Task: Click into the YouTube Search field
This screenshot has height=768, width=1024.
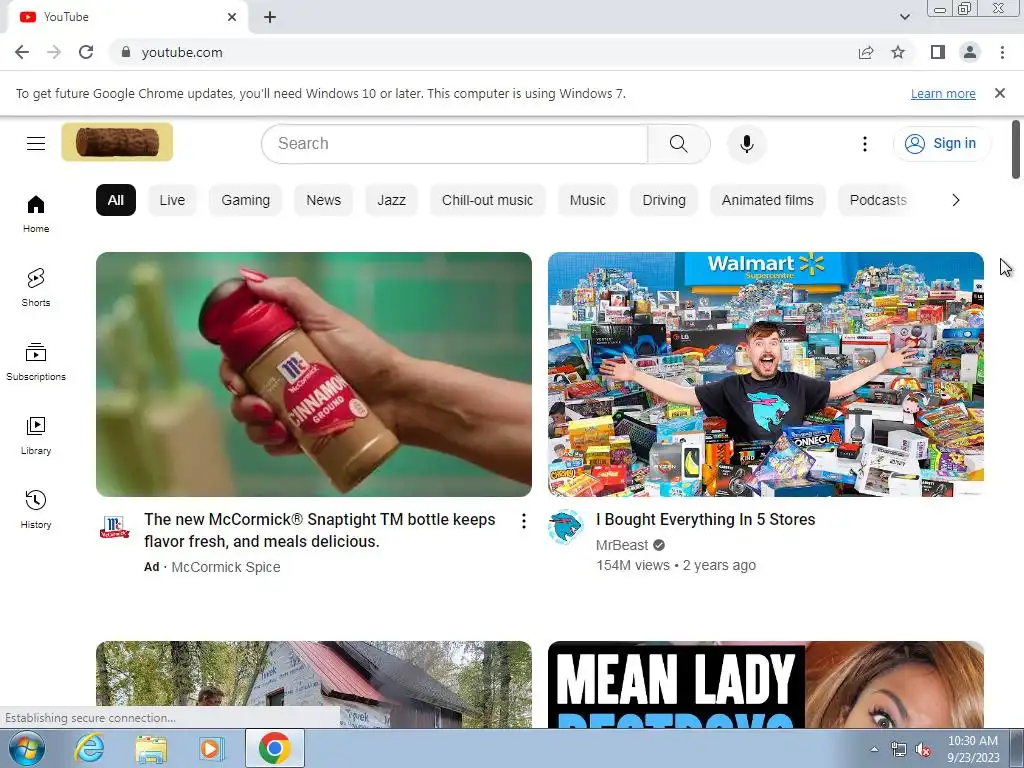Action: pyautogui.click(x=455, y=144)
